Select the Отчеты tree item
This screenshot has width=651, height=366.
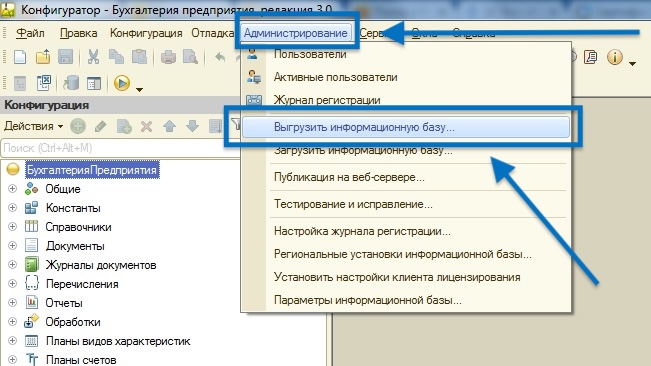coord(64,303)
